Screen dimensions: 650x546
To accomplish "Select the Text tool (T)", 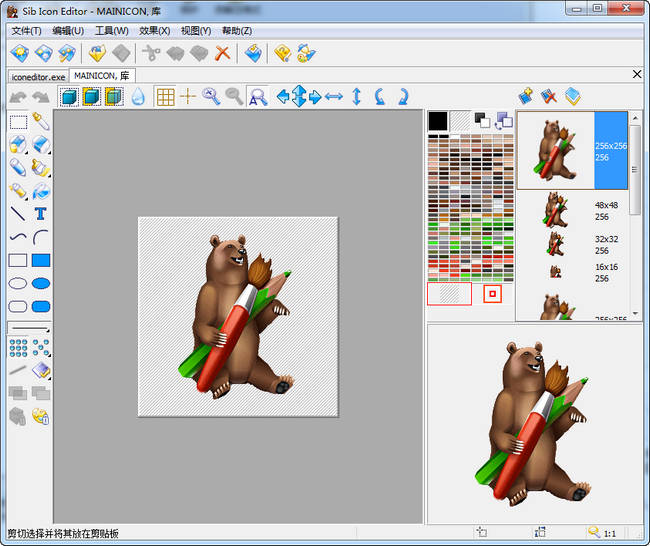I will [40, 214].
